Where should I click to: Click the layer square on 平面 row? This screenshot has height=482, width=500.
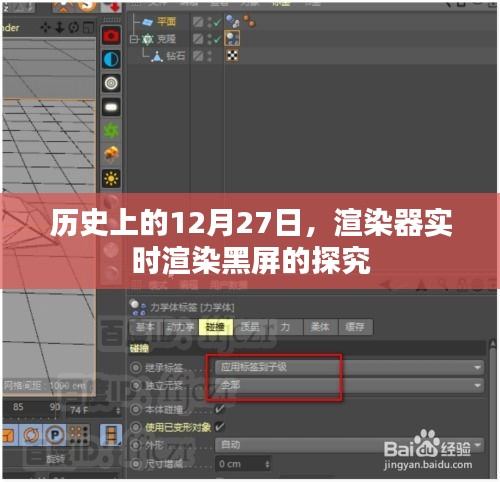[198, 22]
